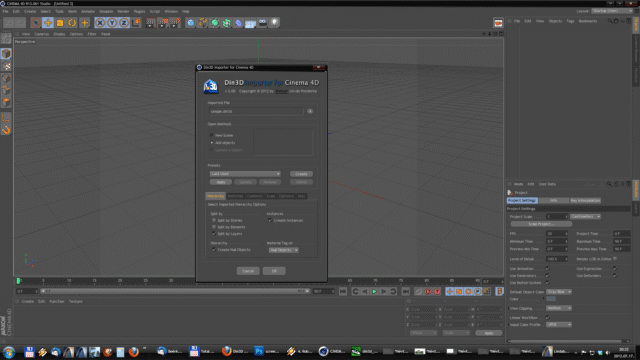Image resolution: width=640 pixels, height=360 pixels.
Task: Click the Apply preset button
Action: 221,182
